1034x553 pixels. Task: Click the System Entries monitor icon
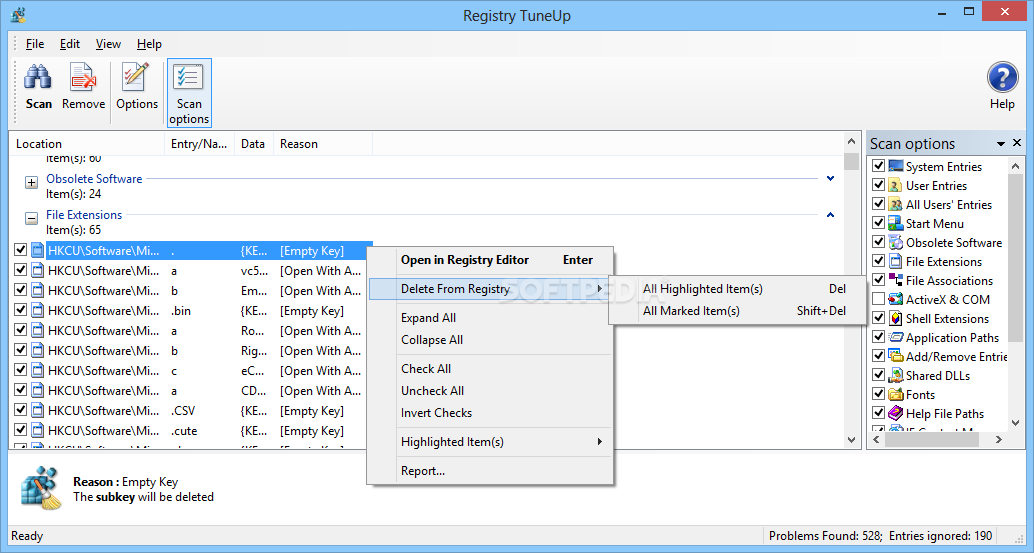(x=896, y=166)
